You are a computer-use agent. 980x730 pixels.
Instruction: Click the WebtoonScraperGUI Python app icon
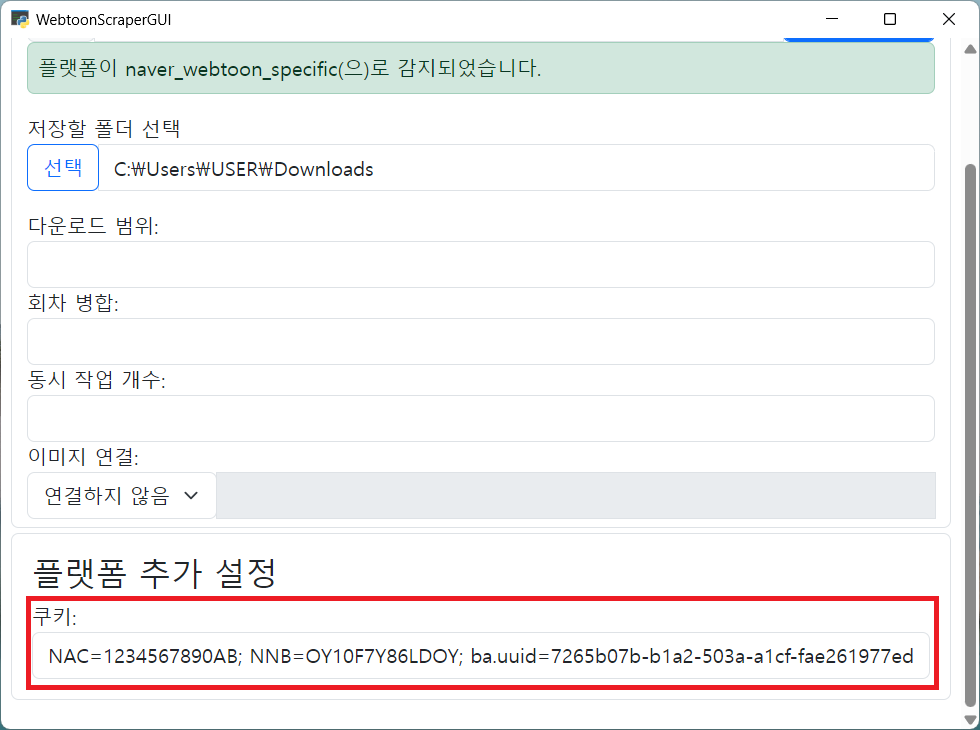[20, 19]
